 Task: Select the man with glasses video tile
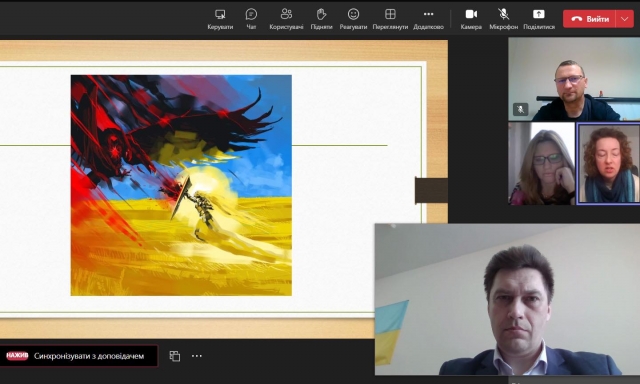574,79
